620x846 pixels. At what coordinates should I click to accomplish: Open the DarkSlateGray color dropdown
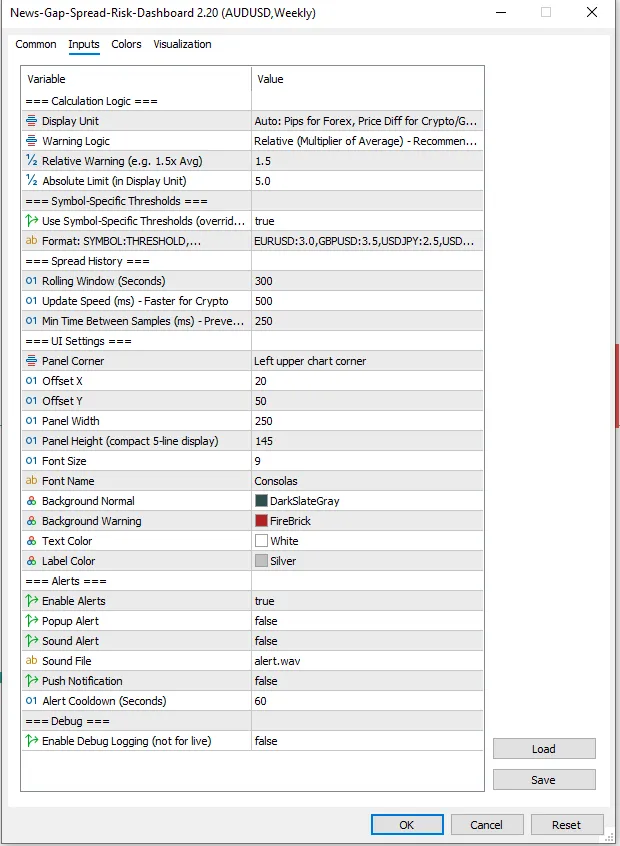tap(367, 501)
